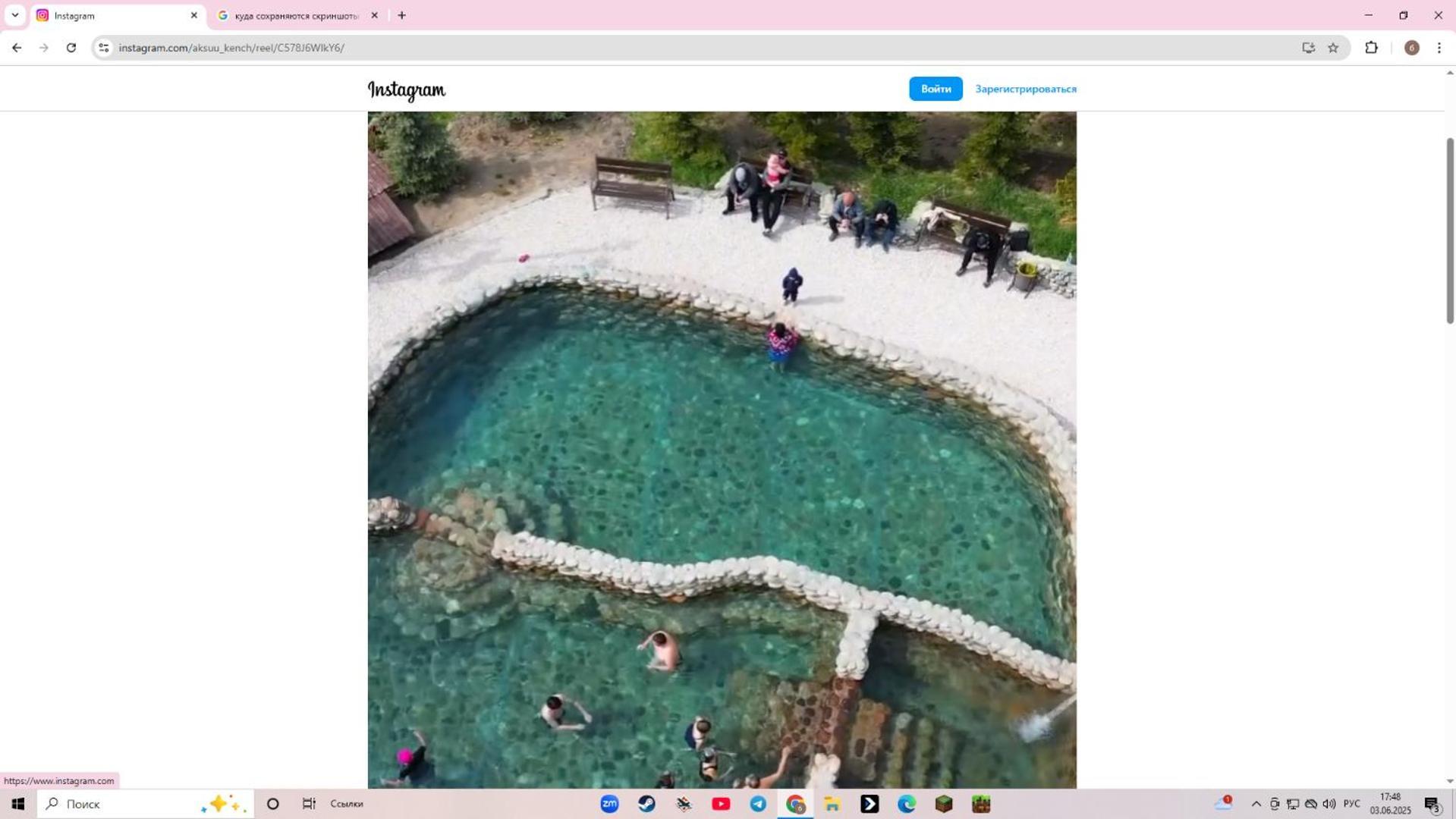Click the Войти login button

(936, 89)
